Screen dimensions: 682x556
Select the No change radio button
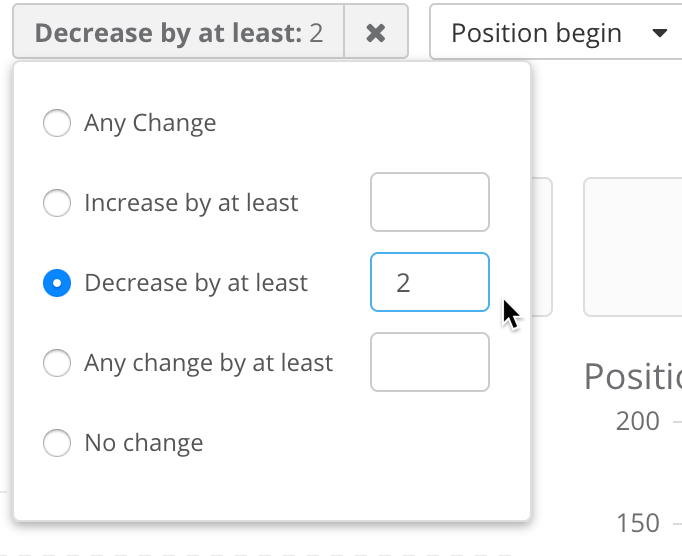point(57,443)
